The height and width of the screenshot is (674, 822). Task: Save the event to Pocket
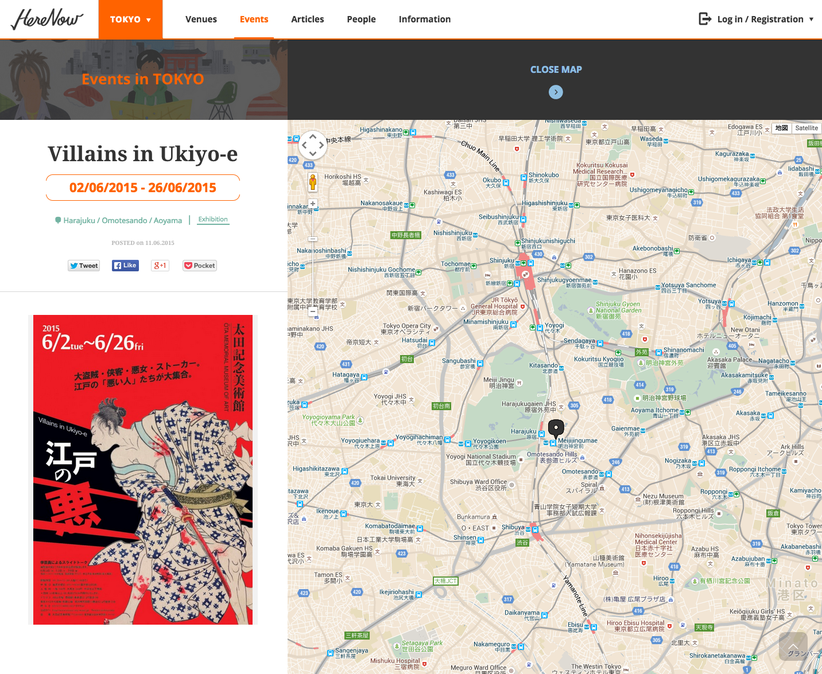point(200,266)
